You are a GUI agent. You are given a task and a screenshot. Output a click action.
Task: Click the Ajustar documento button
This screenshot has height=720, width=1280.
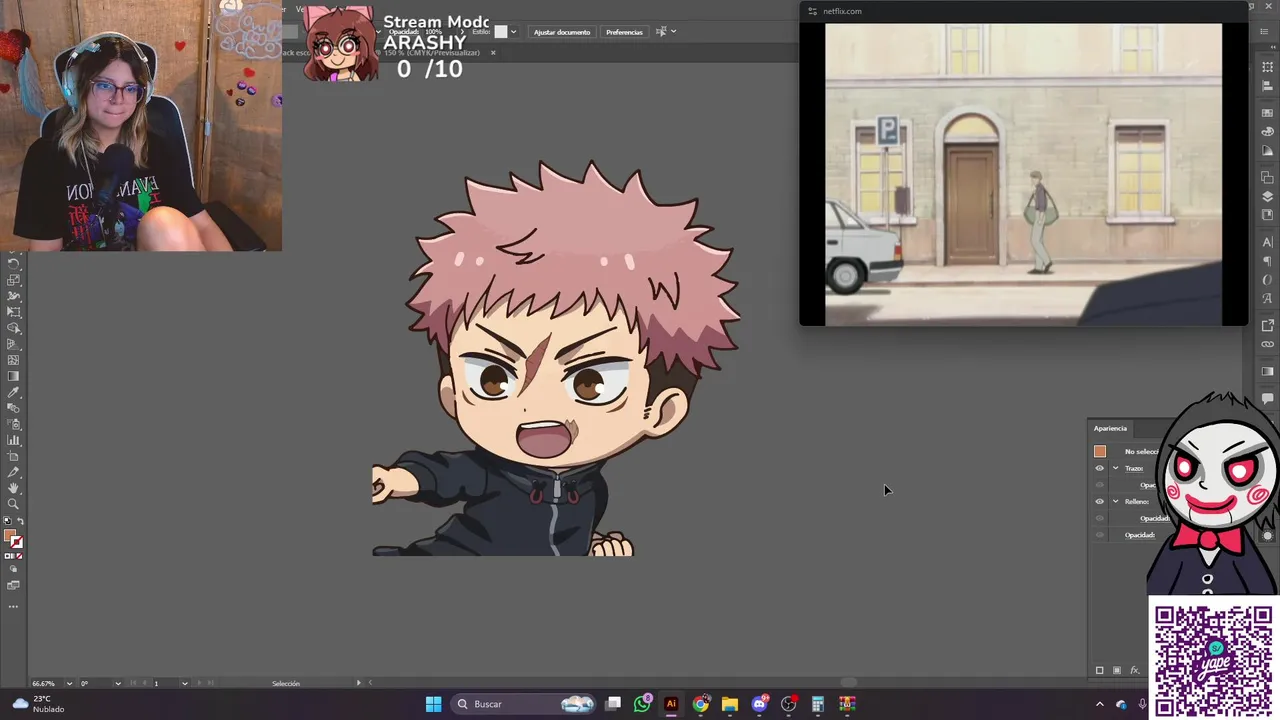562,32
